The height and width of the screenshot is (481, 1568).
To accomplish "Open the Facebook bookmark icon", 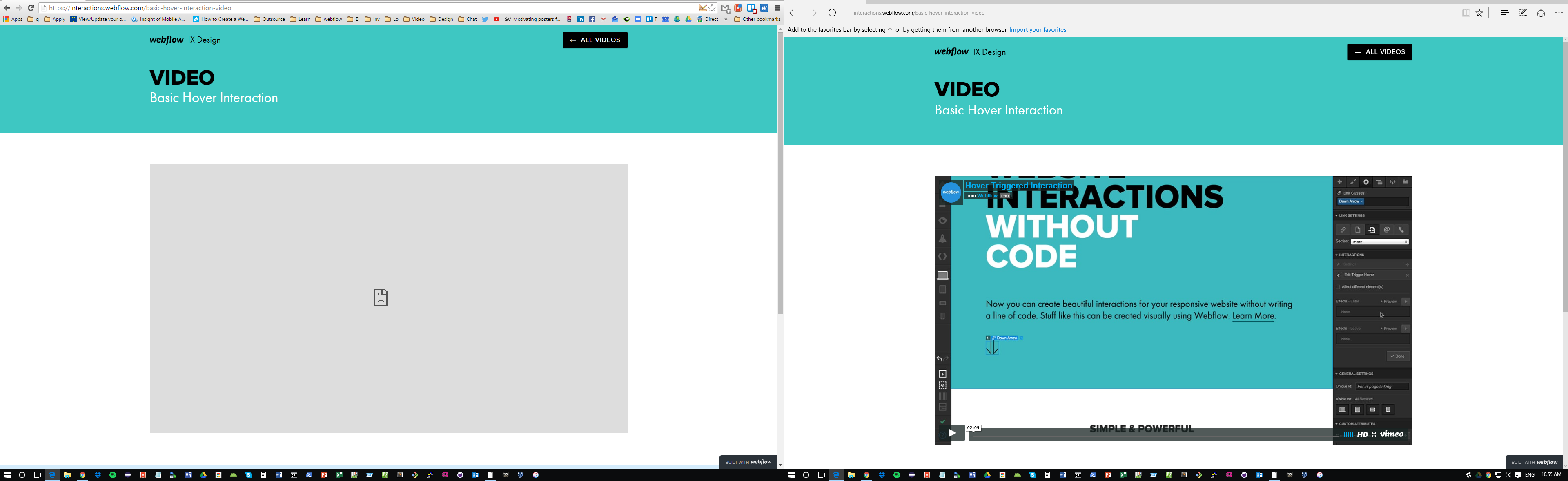I will coord(592,20).
